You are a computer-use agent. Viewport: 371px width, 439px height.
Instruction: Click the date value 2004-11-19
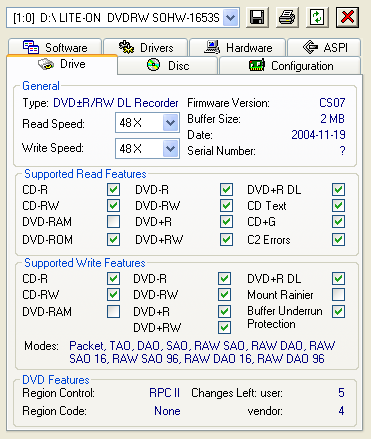(x=318, y=135)
